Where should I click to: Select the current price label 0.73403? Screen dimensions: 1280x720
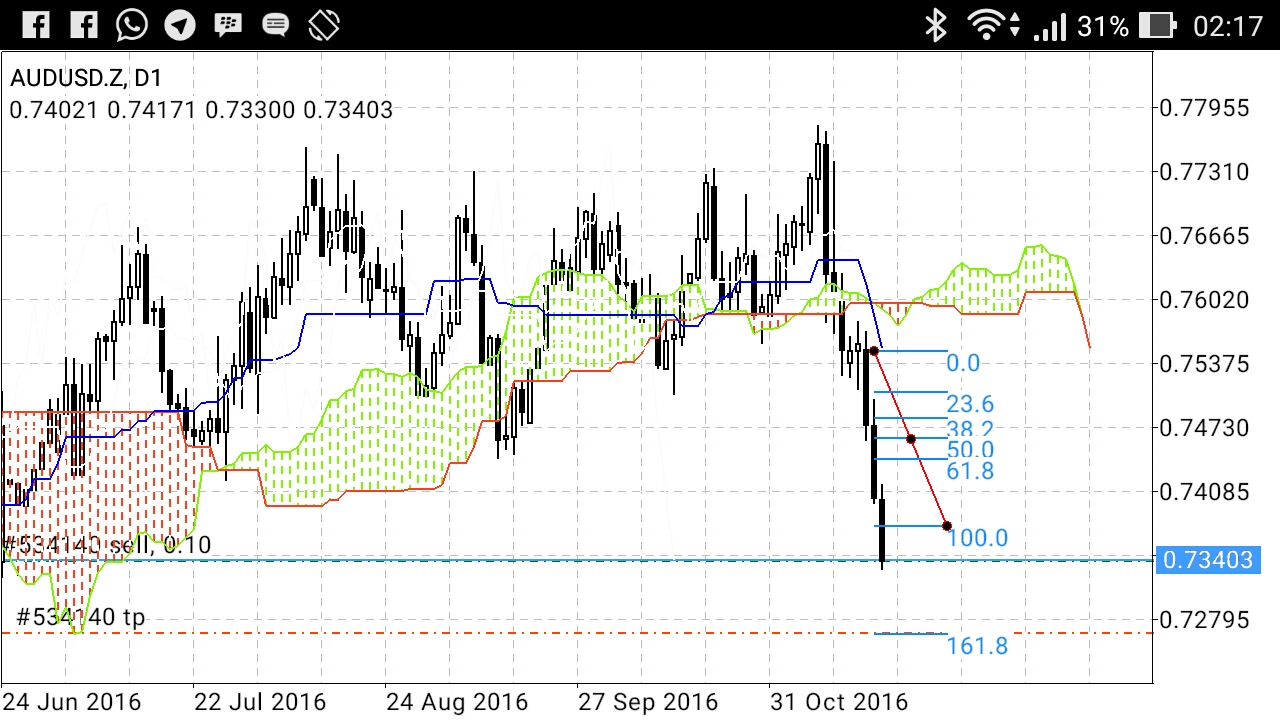coord(1209,559)
